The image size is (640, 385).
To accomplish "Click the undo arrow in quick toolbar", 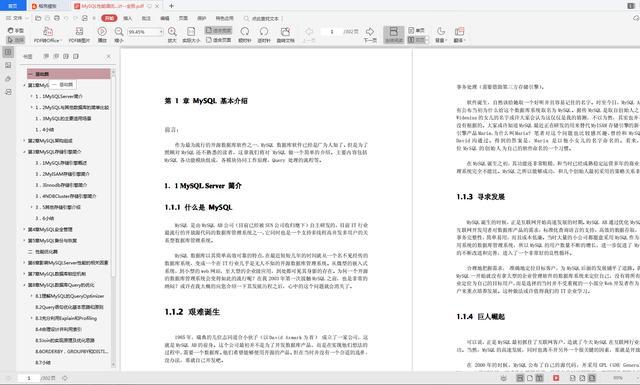I will [67, 18].
